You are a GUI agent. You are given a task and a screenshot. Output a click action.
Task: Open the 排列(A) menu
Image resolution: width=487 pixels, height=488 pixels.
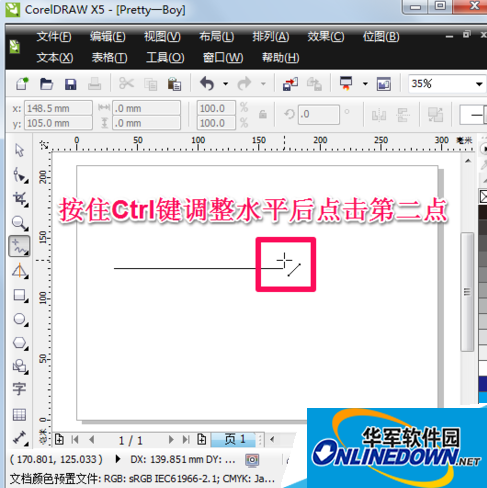point(271,36)
